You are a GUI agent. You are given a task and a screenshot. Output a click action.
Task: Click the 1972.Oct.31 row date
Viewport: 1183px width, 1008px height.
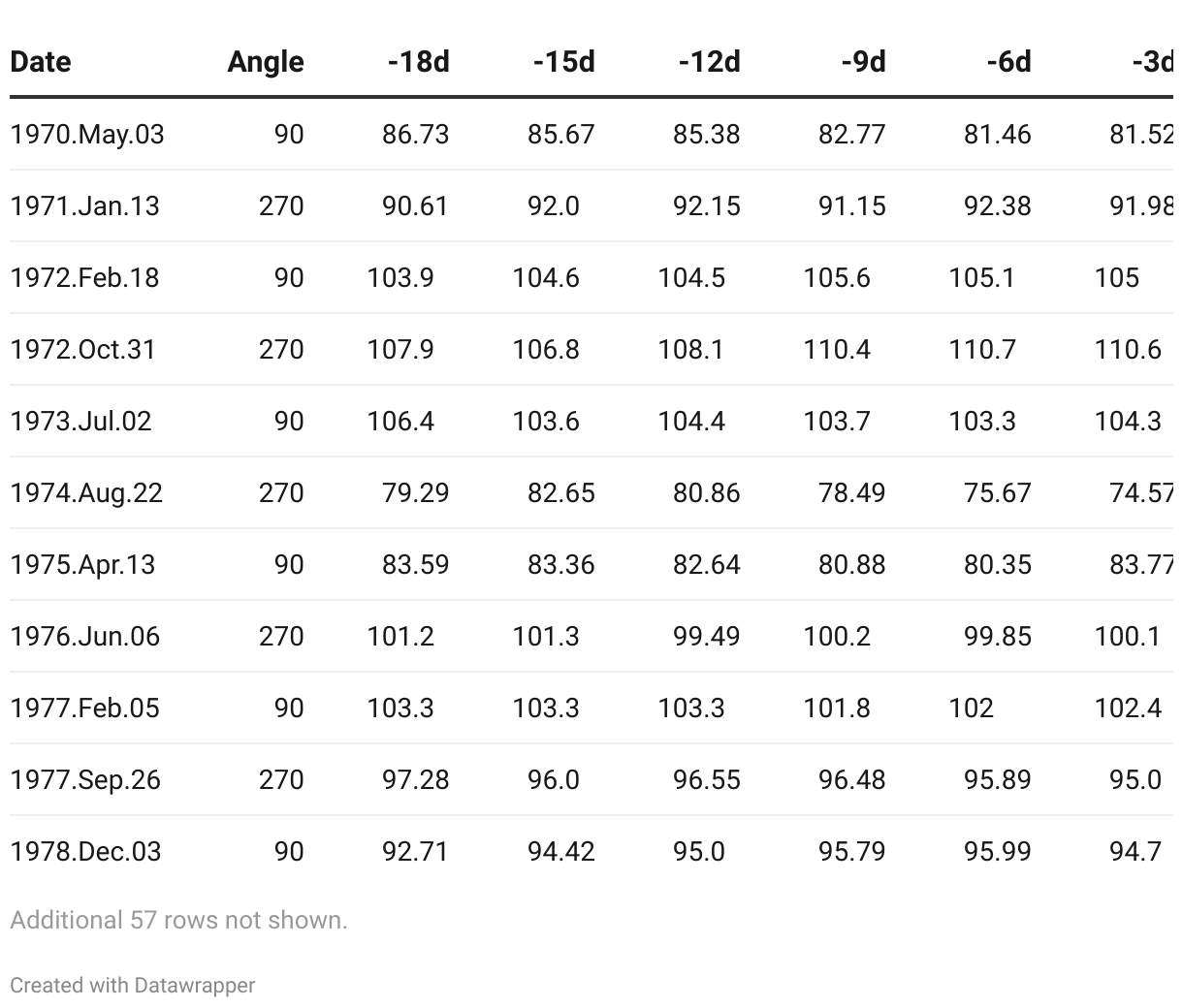[x=82, y=349]
